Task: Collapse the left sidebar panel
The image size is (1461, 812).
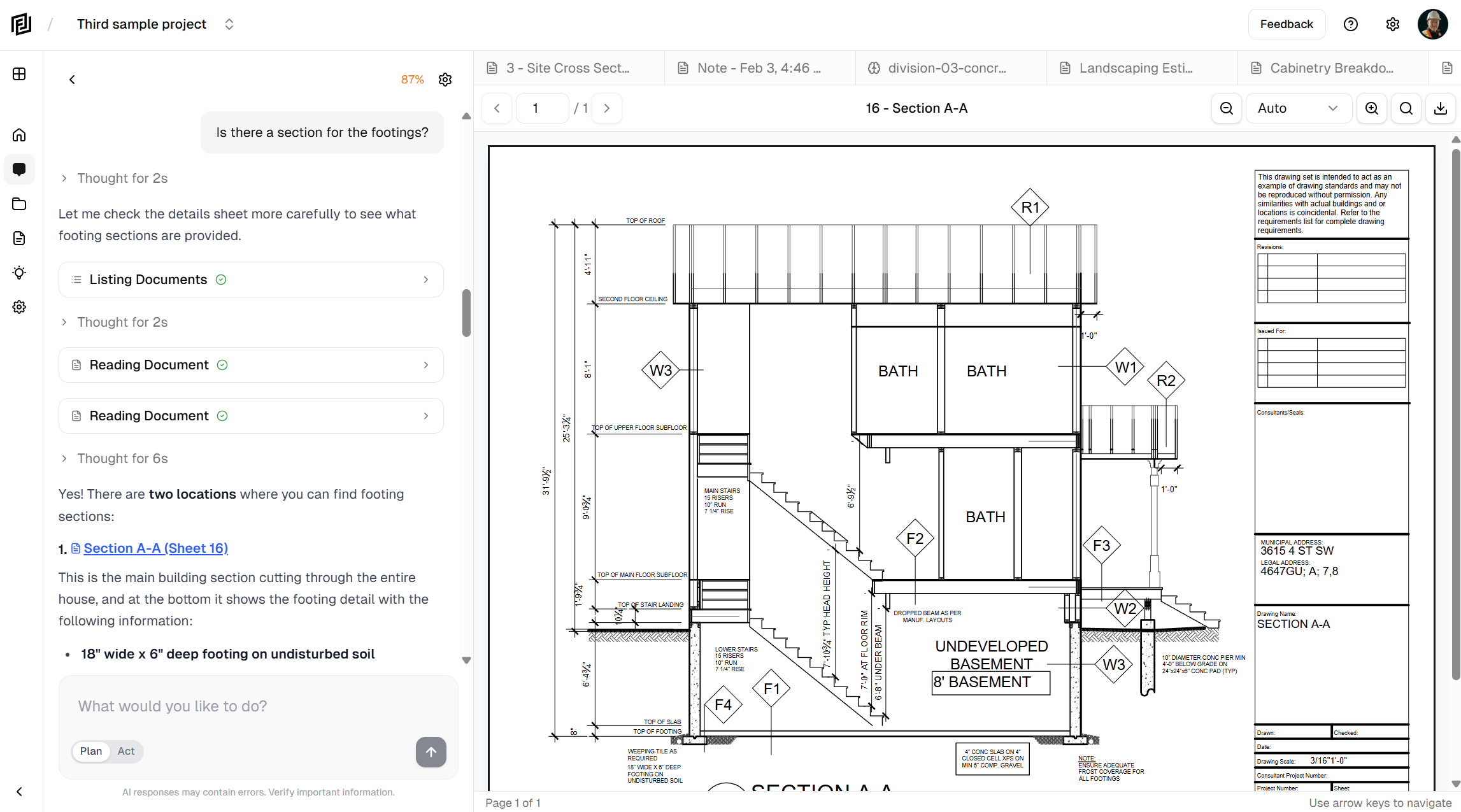Action: point(19,792)
